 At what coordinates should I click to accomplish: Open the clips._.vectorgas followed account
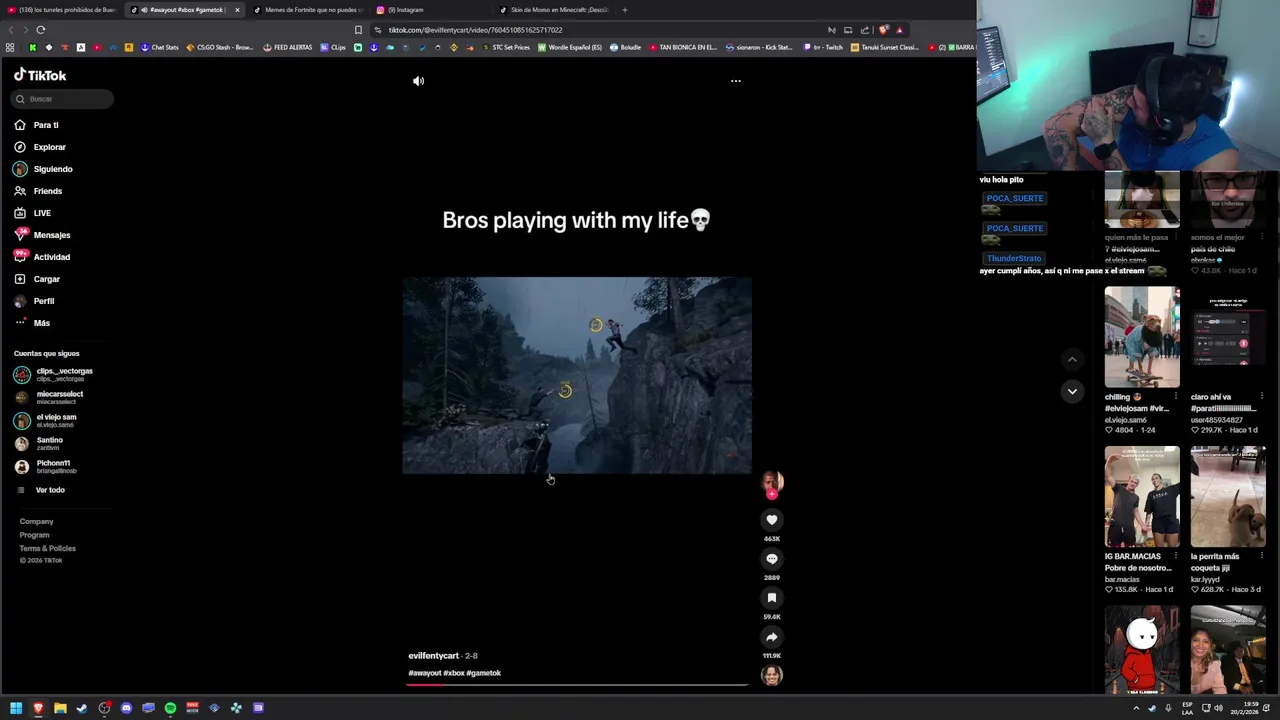point(62,375)
